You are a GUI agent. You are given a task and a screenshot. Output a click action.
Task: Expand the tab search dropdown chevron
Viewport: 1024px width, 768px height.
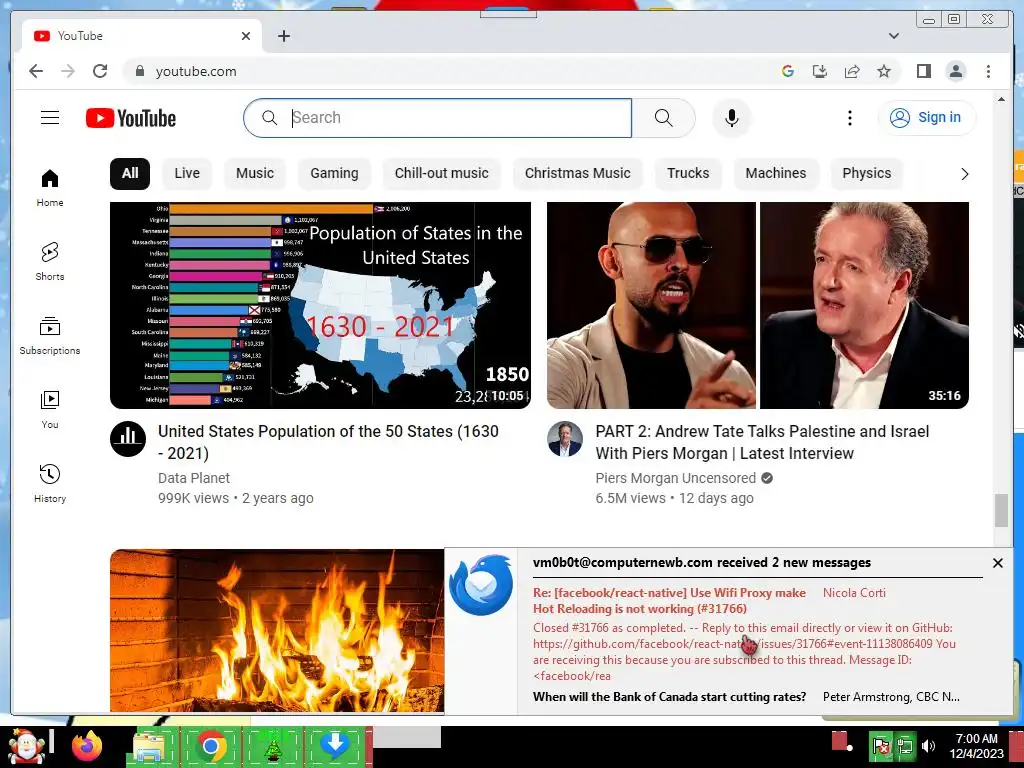point(893,36)
